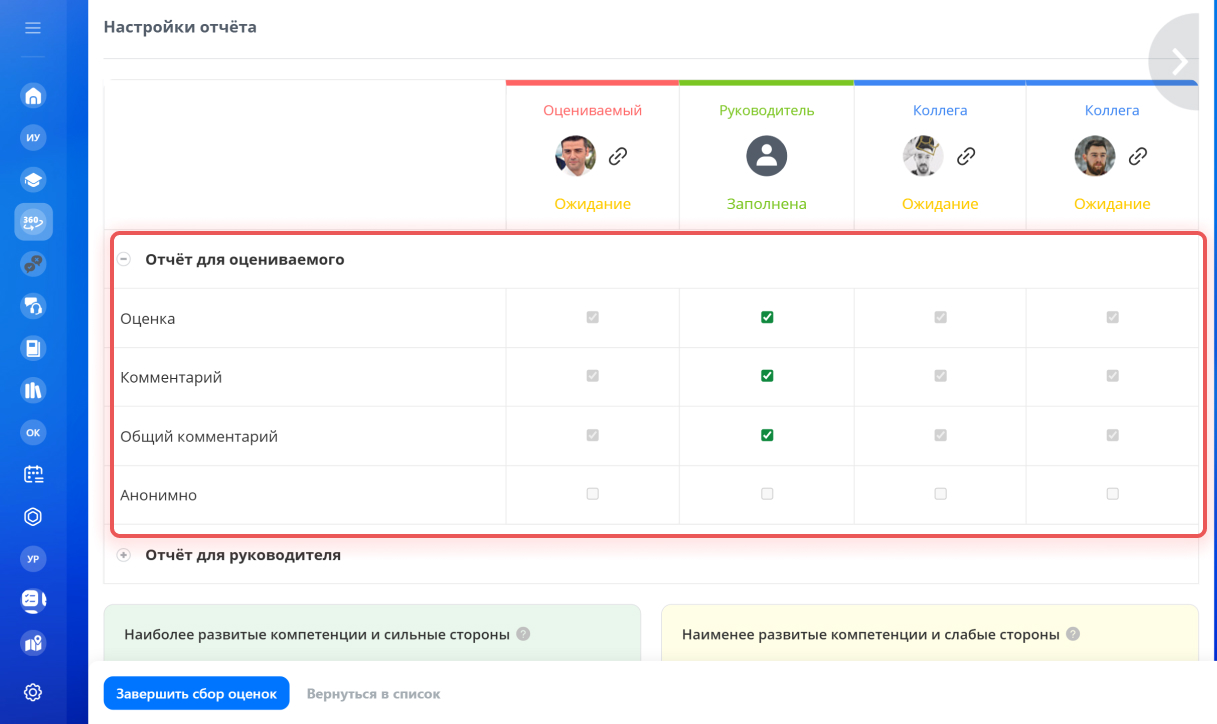The width and height of the screenshot is (1217, 724).
Task: Open the calendar sidebar icon
Action: (33, 474)
